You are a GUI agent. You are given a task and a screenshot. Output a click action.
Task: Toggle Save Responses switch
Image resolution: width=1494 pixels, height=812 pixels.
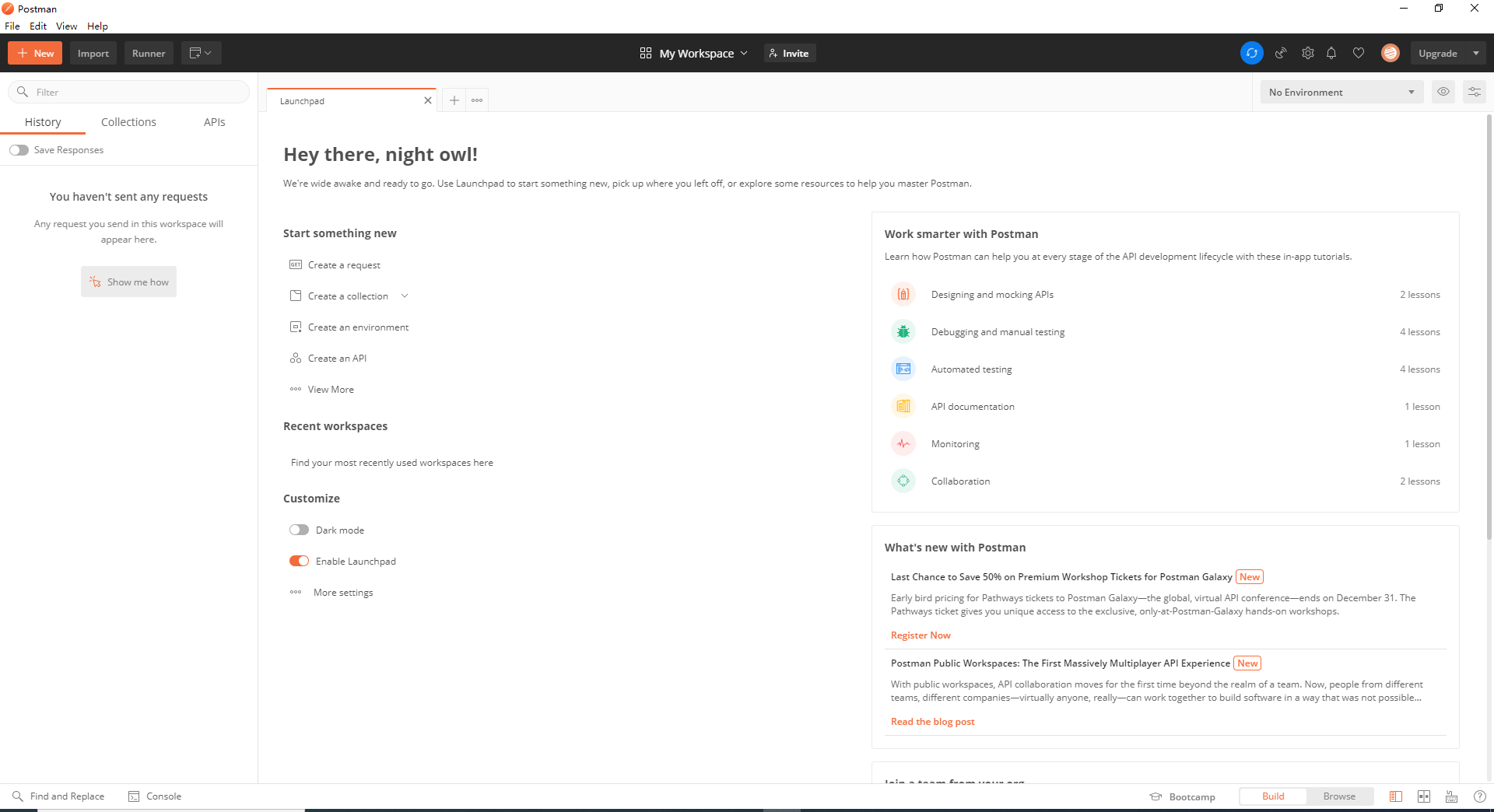(19, 150)
